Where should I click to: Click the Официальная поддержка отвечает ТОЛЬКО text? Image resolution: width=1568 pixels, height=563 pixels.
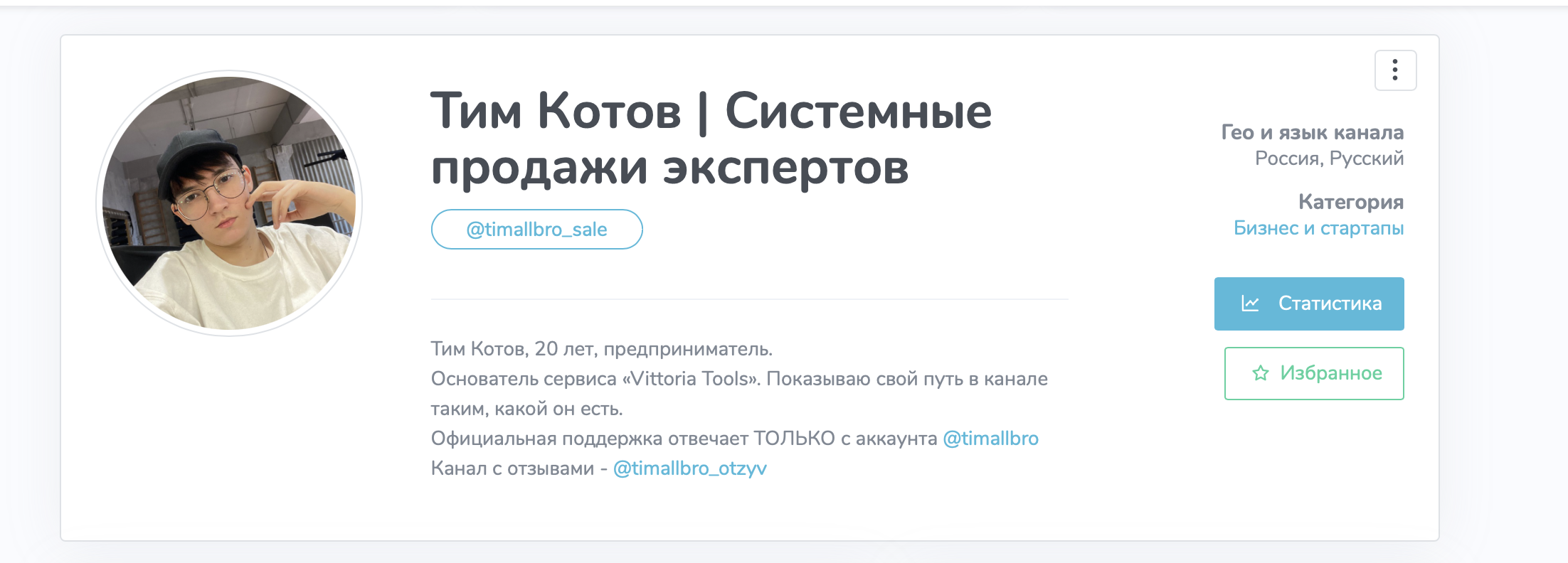tap(632, 439)
